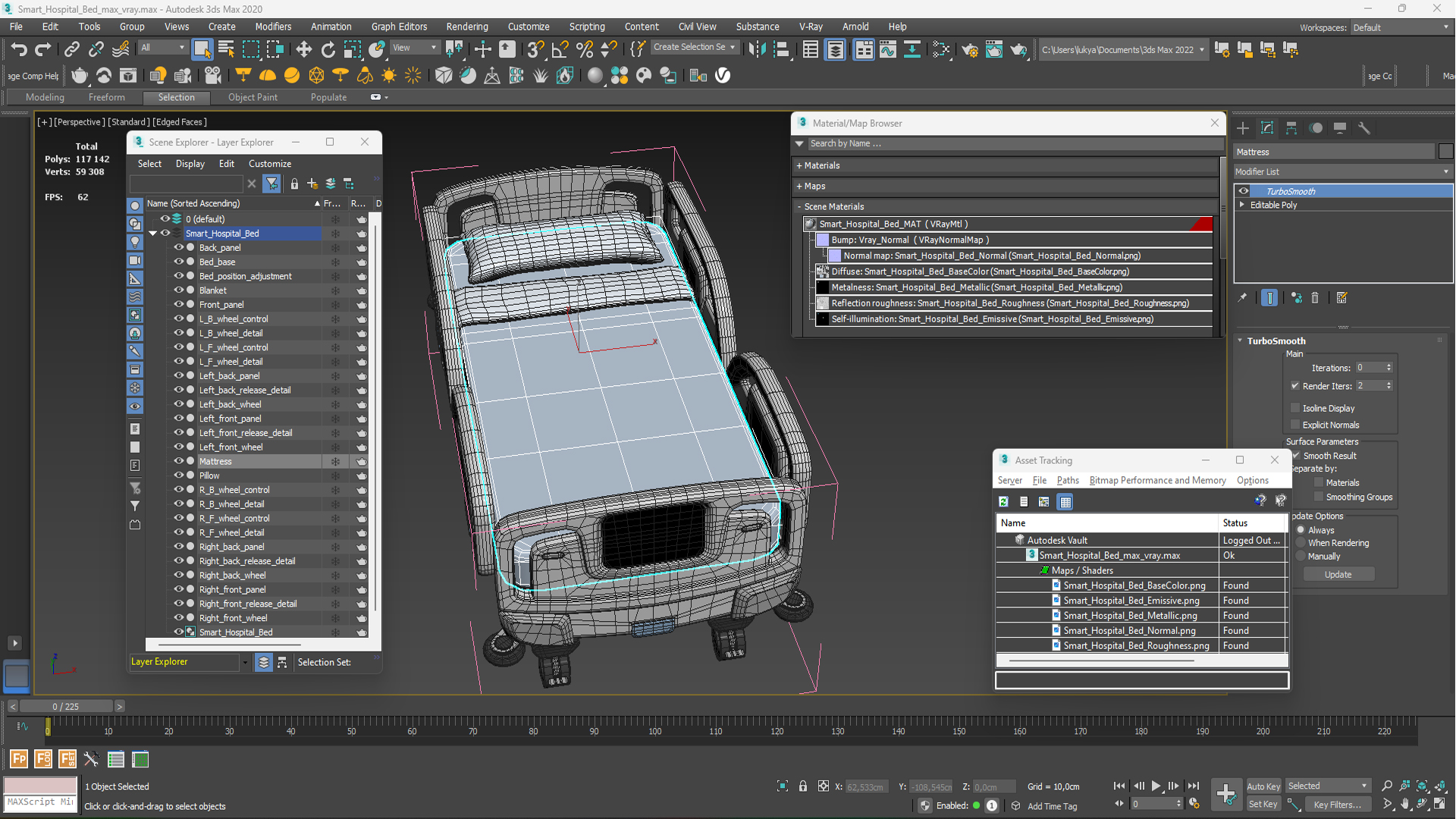Collapse the Smart_Hospital_Bed layer tree
This screenshot has height=819, width=1456.
pyautogui.click(x=153, y=234)
